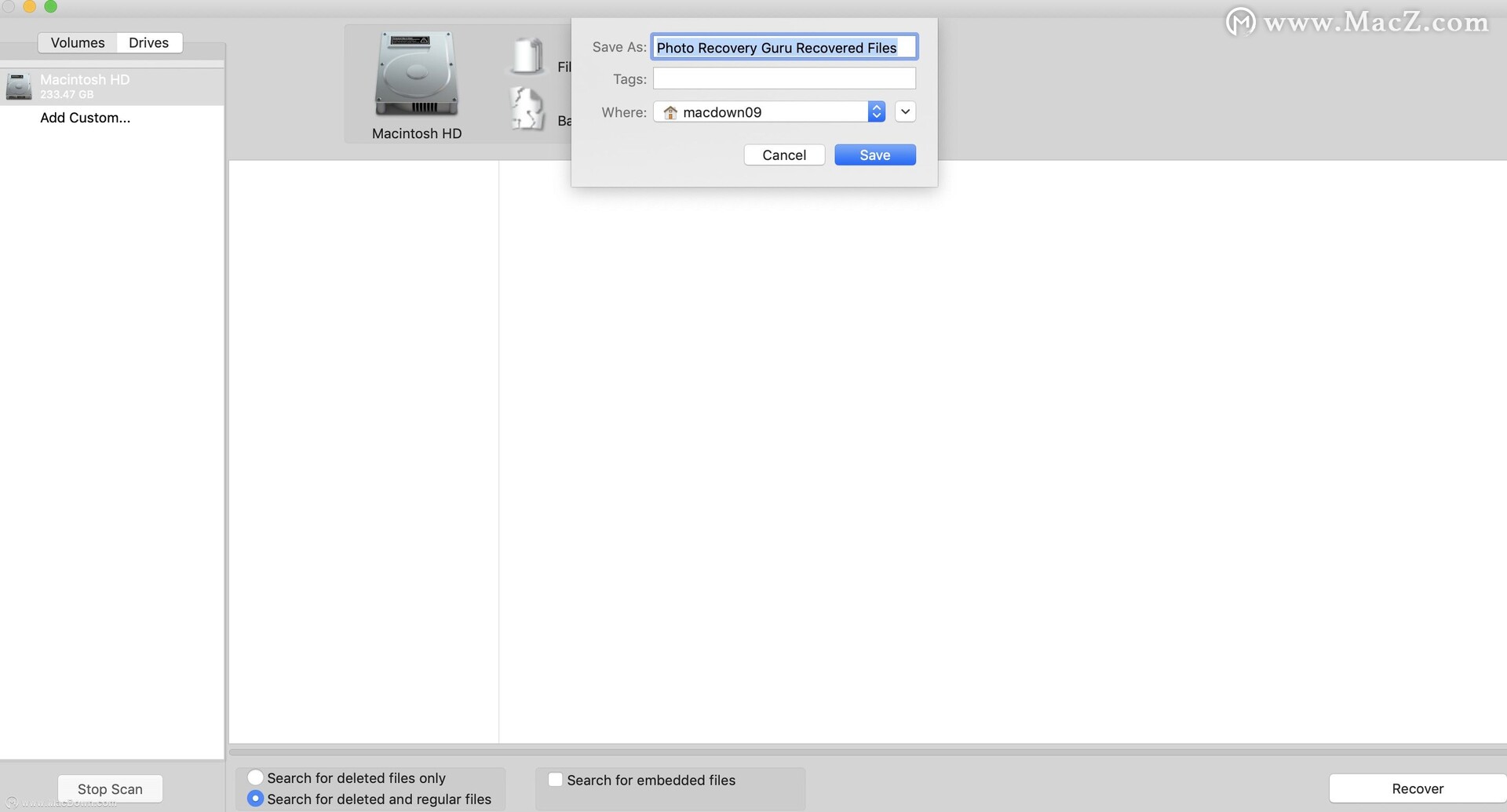The height and width of the screenshot is (812, 1507).
Task: Click the Save As filename field
Action: point(784,47)
